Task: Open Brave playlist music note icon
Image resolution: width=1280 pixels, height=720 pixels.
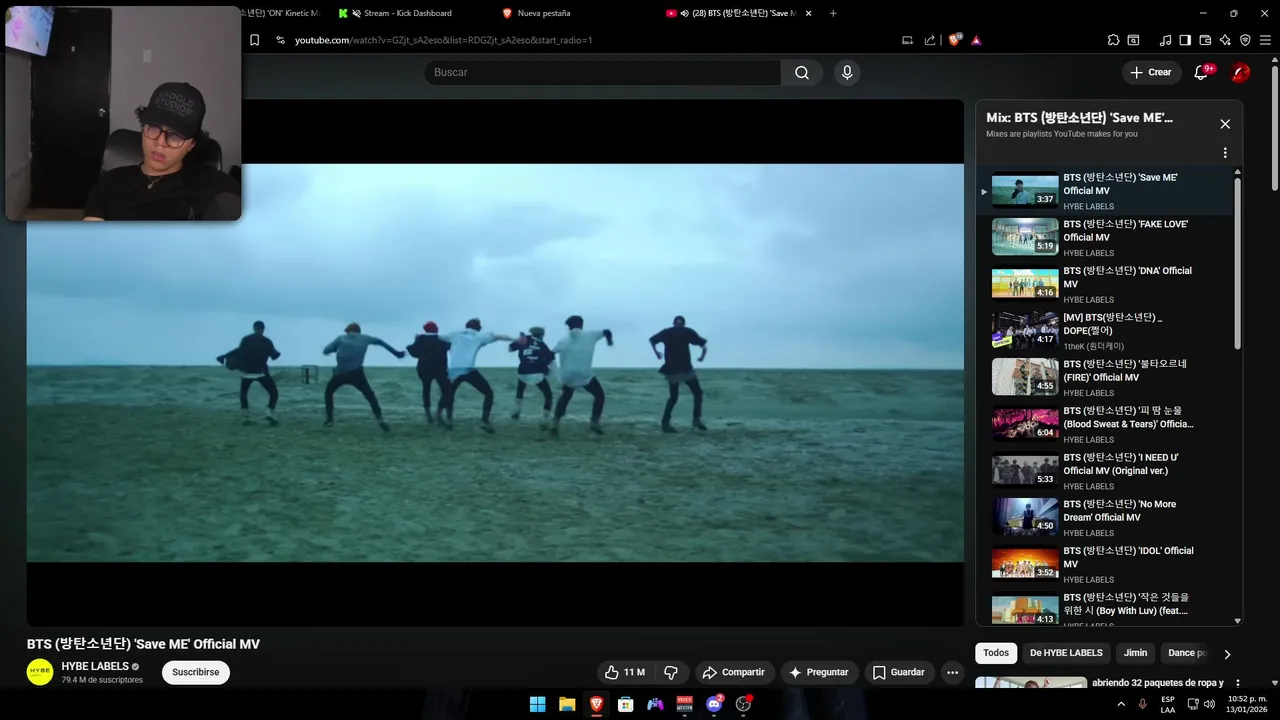Action: click(x=1165, y=40)
